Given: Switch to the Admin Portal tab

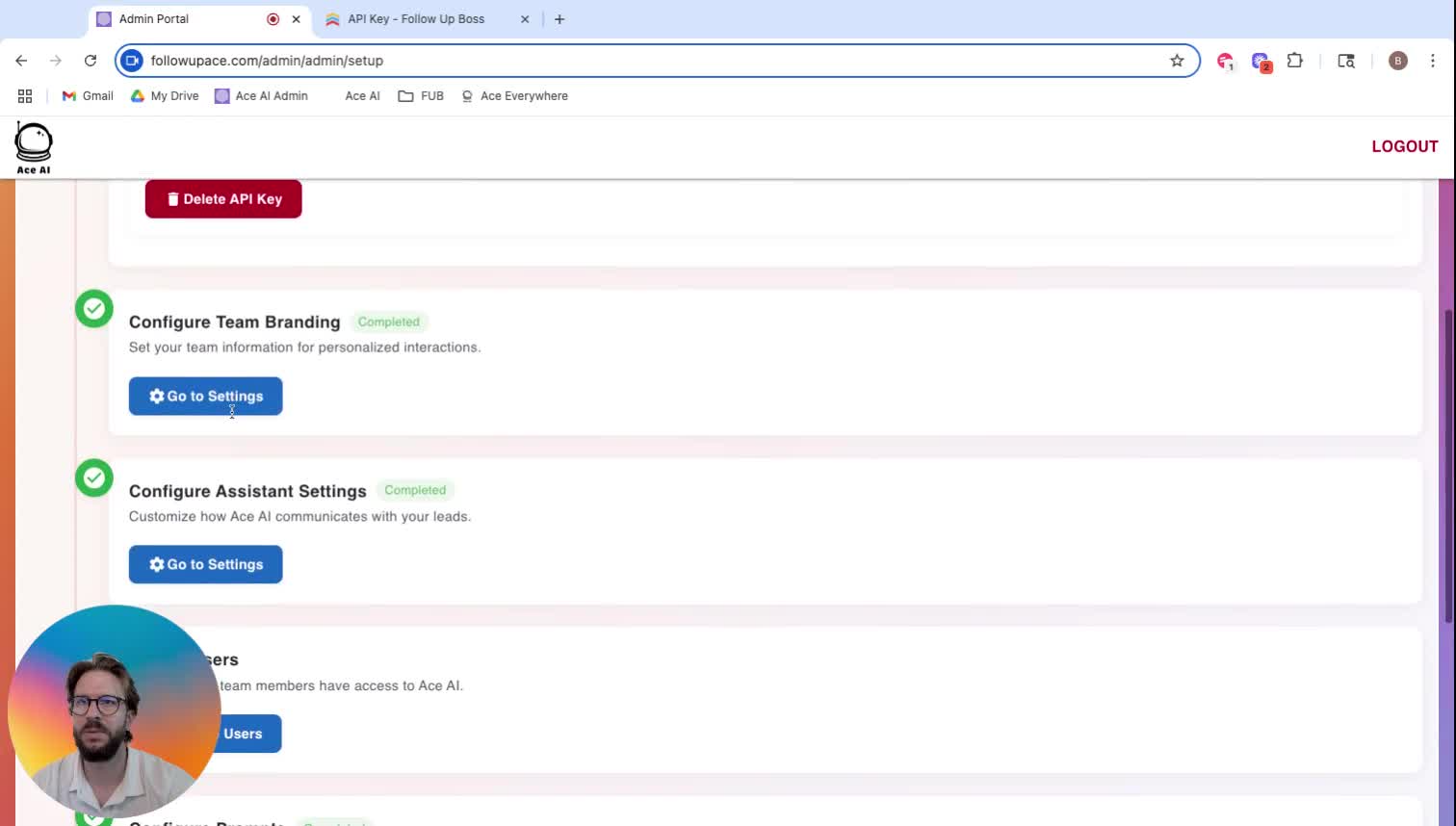Looking at the screenshot, I should (x=200, y=19).
